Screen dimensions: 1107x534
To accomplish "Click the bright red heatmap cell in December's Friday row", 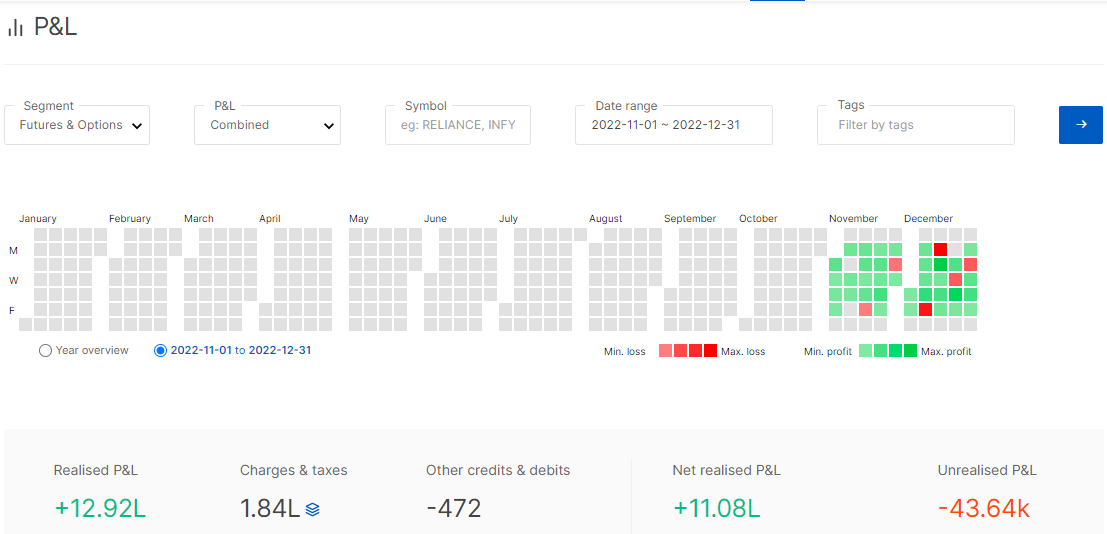I will coord(926,309).
